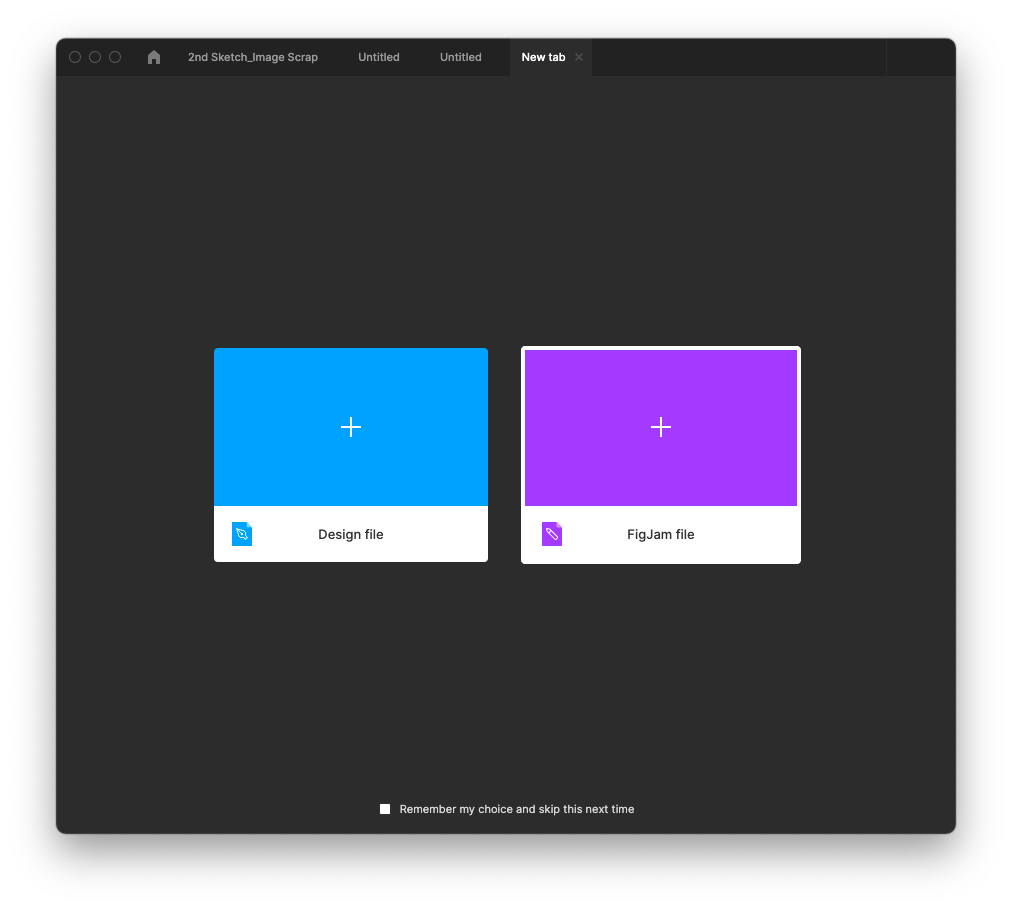
Task: Click plus sign on purple FigJam card
Action: click(661, 427)
